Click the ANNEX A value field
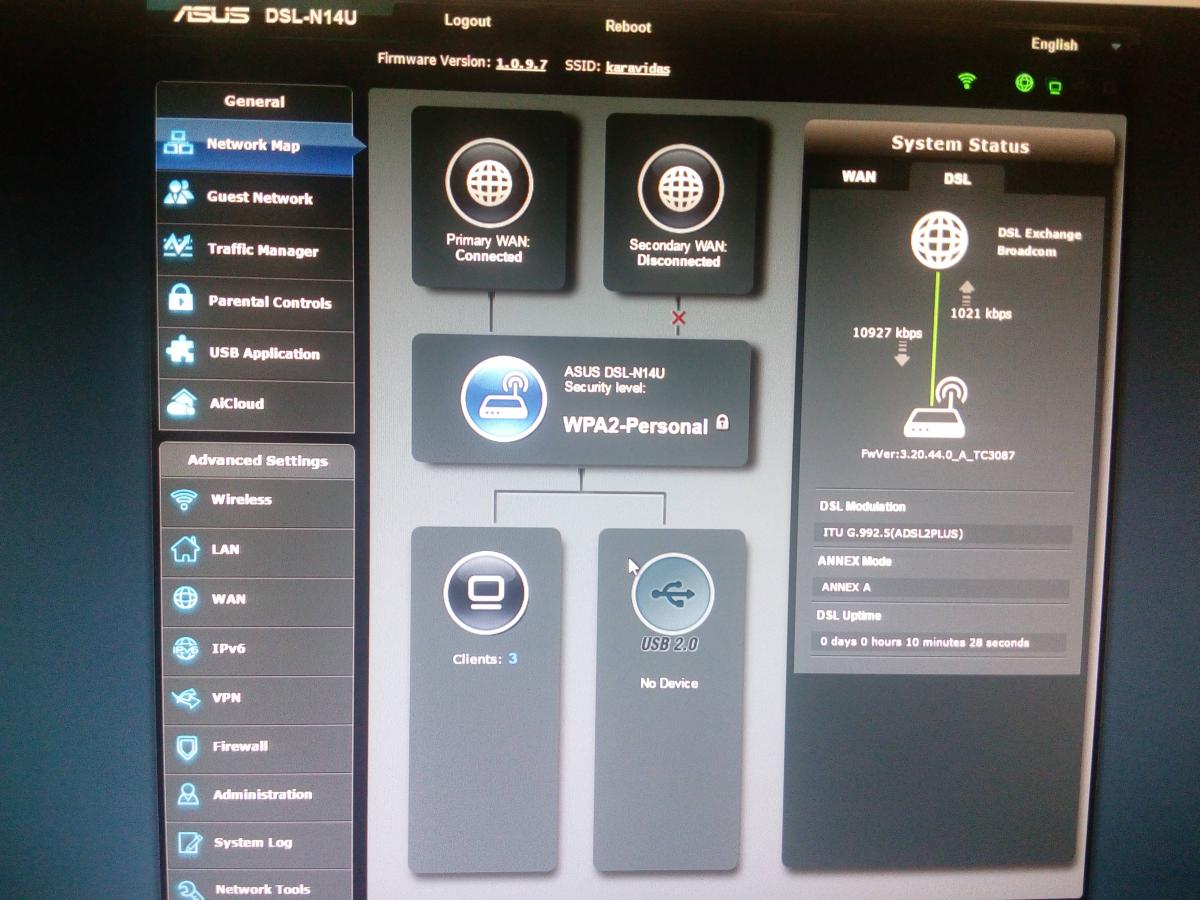1200x900 pixels. 942,588
